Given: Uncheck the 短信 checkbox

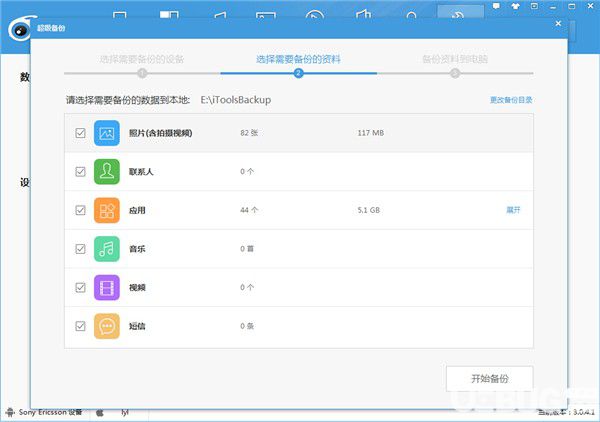Looking at the screenshot, I should (80, 326).
